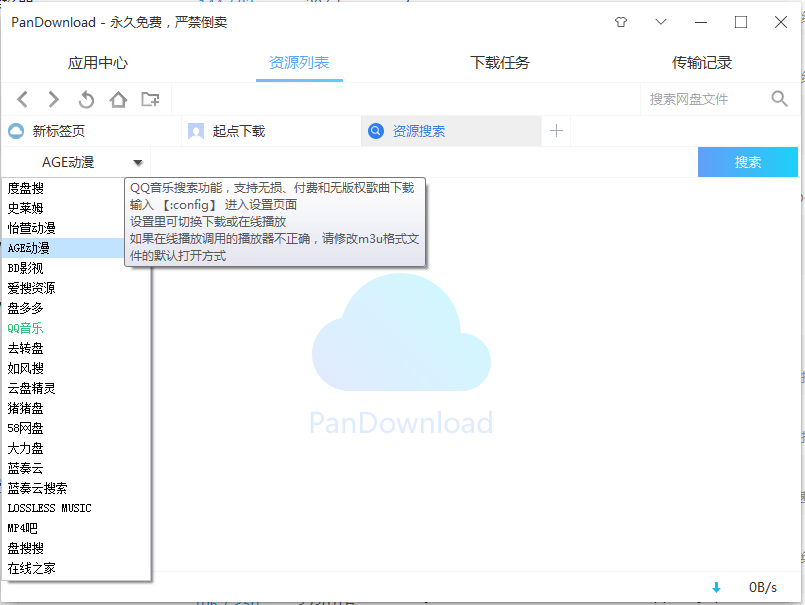The width and height of the screenshot is (805, 605).
Task: Create a new folder using folder-plus icon
Action: coord(150,99)
